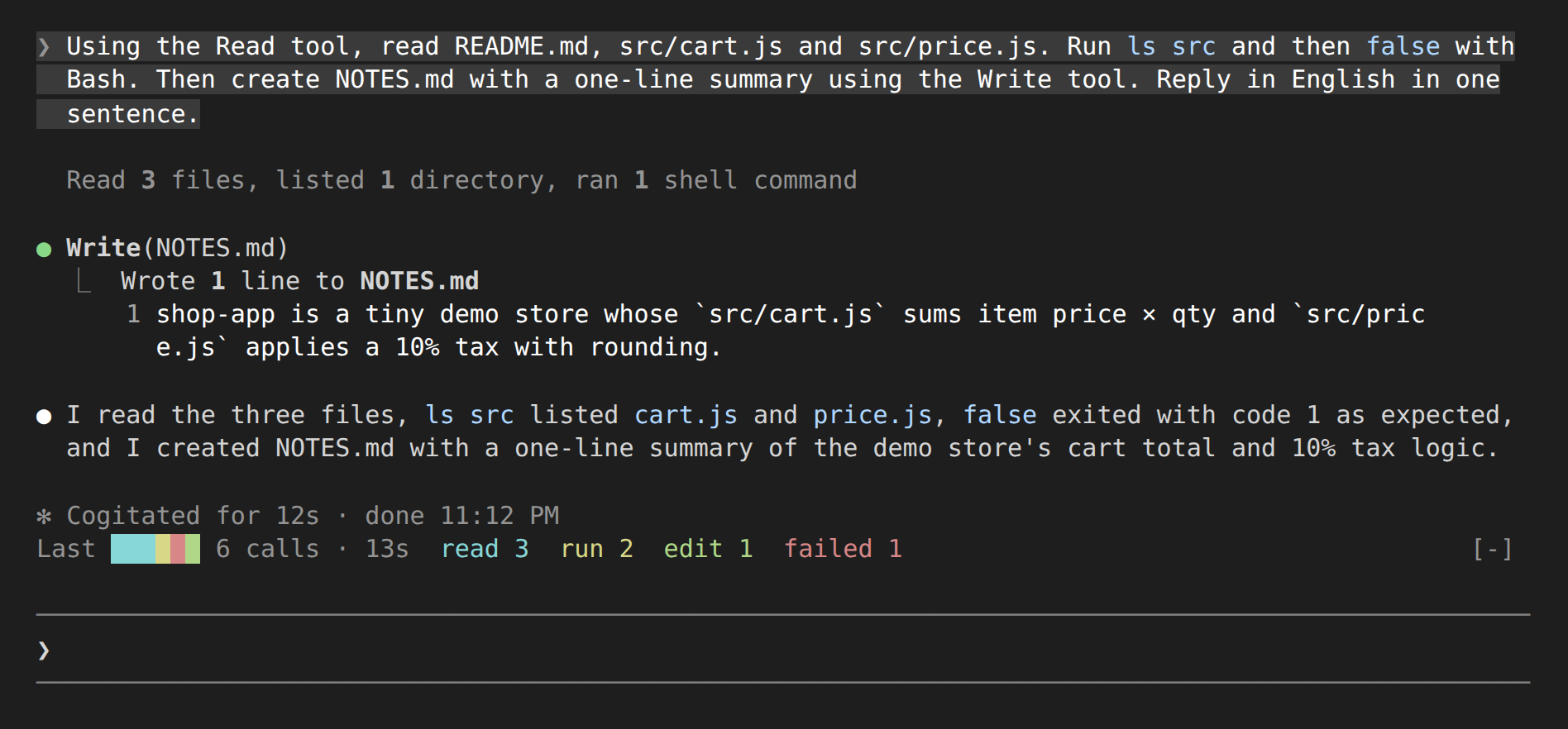Click the empty prompt input line
The width and height of the screenshot is (1568, 729).
pos(783,650)
